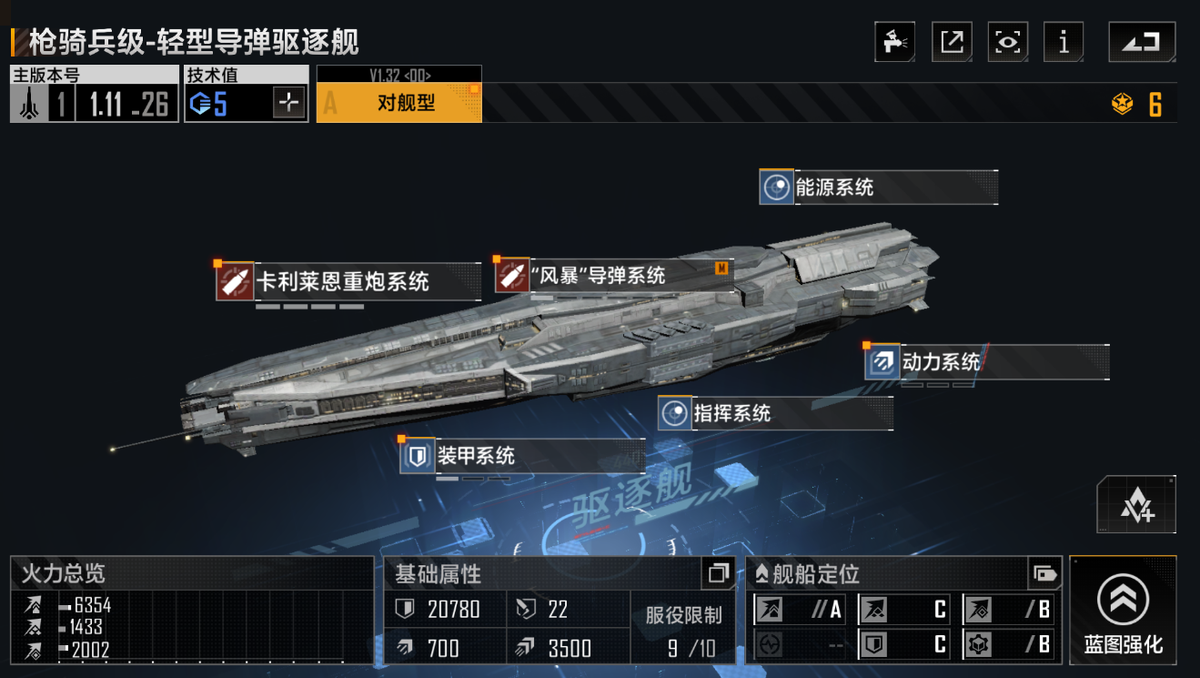The width and height of the screenshot is (1200, 678).
Task: Toggle the eye view-mode icon
Action: tap(1007, 42)
